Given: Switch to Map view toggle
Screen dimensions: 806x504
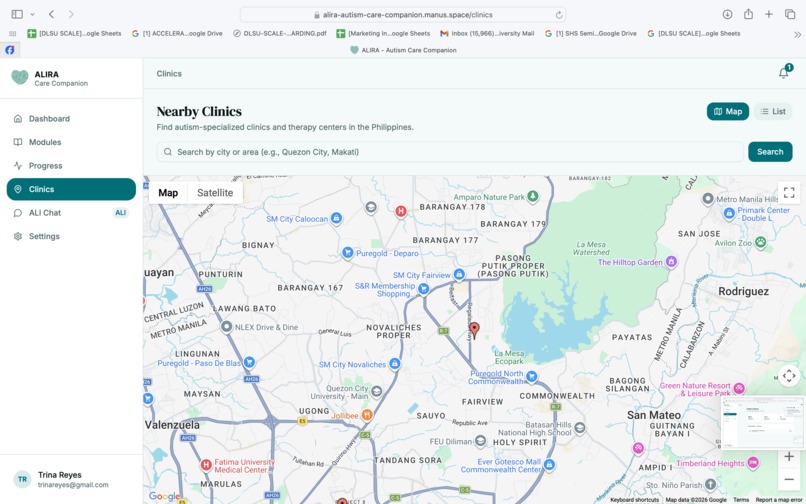Looking at the screenshot, I should pyautogui.click(x=727, y=112).
